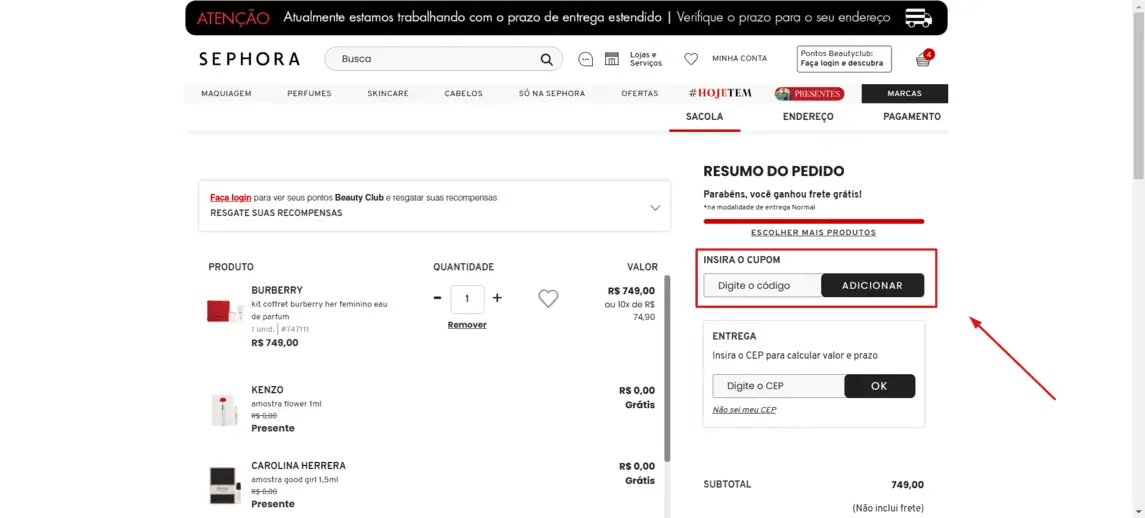The height and width of the screenshot is (518, 1145).
Task: Add Burberry kit to favorites heart
Action: 548,298
